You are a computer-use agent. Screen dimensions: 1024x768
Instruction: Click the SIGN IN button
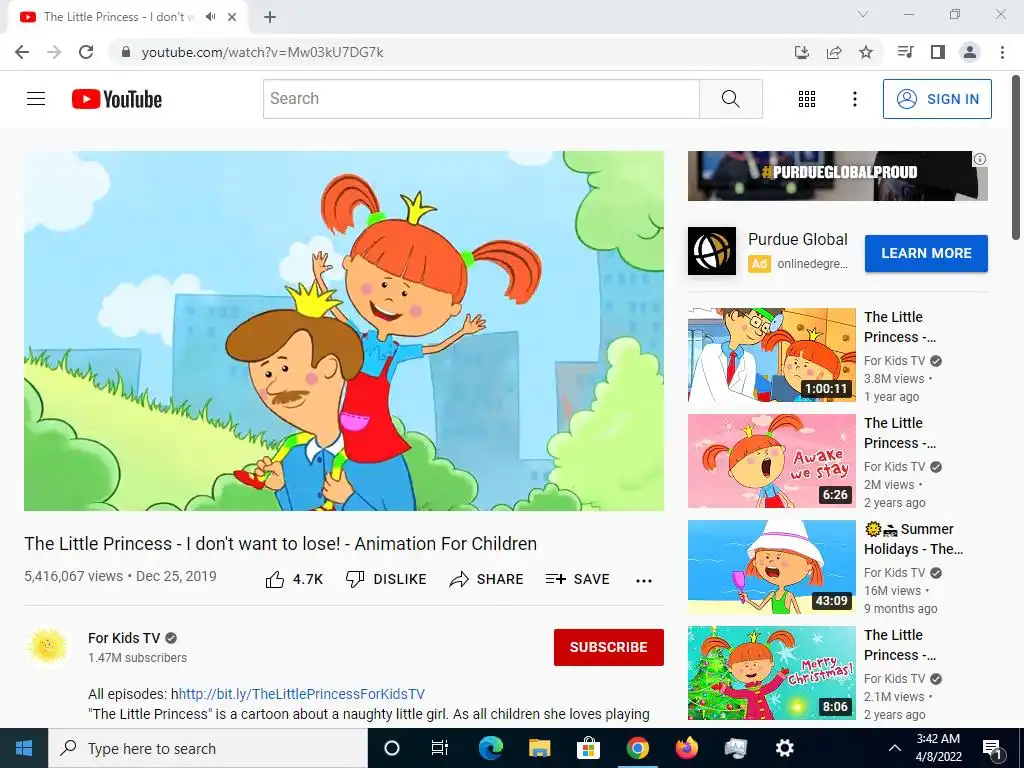point(937,99)
